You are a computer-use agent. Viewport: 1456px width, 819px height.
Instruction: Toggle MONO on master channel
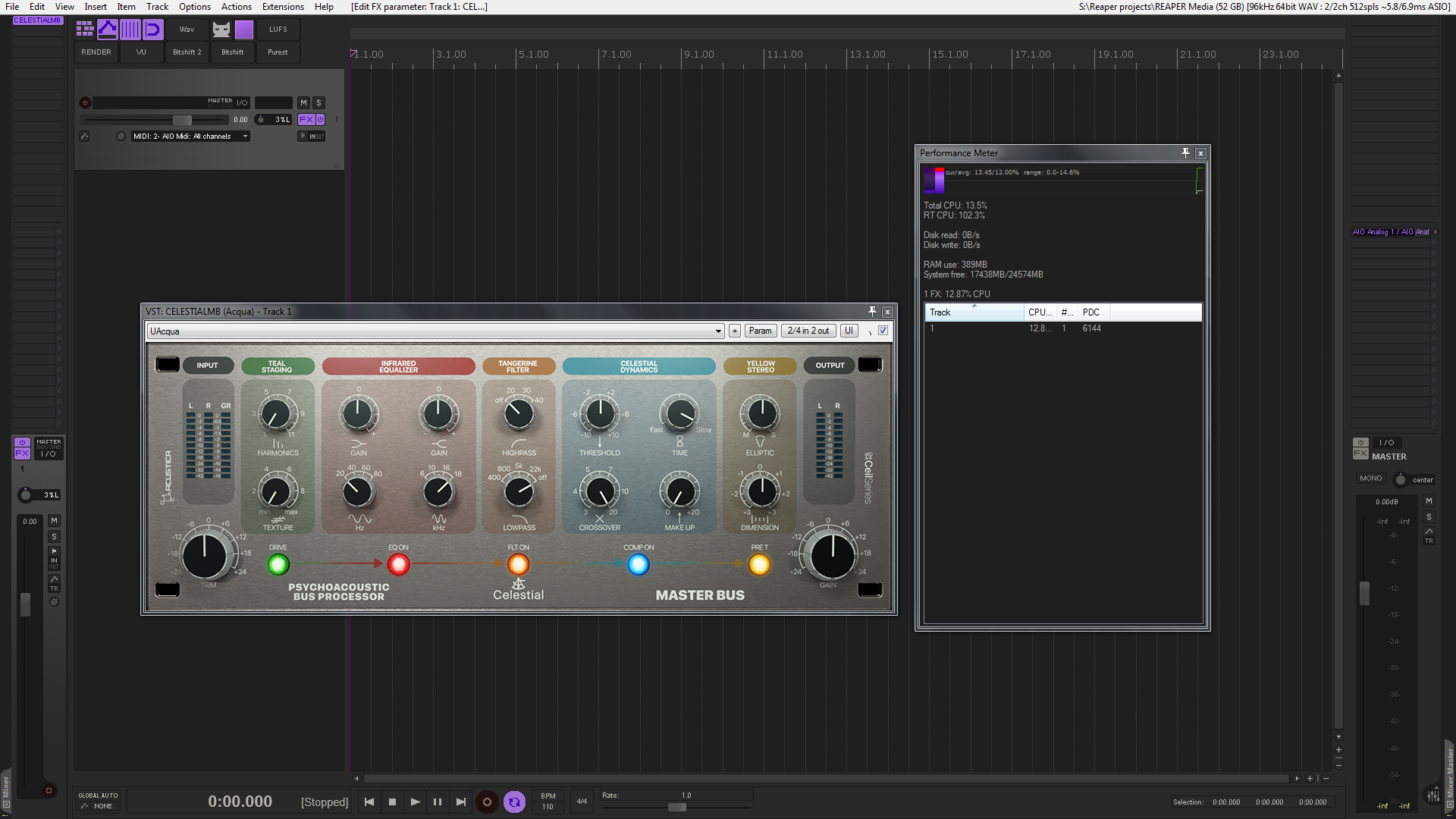tap(1370, 479)
